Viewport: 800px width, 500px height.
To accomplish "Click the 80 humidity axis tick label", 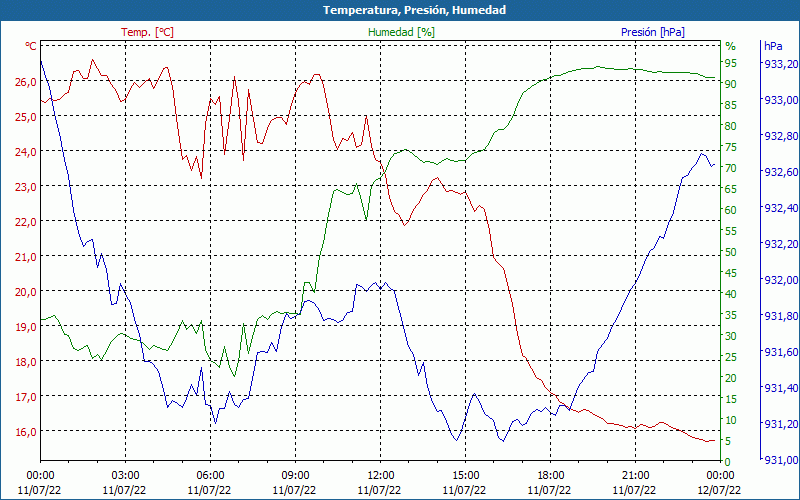I will tap(731, 126).
